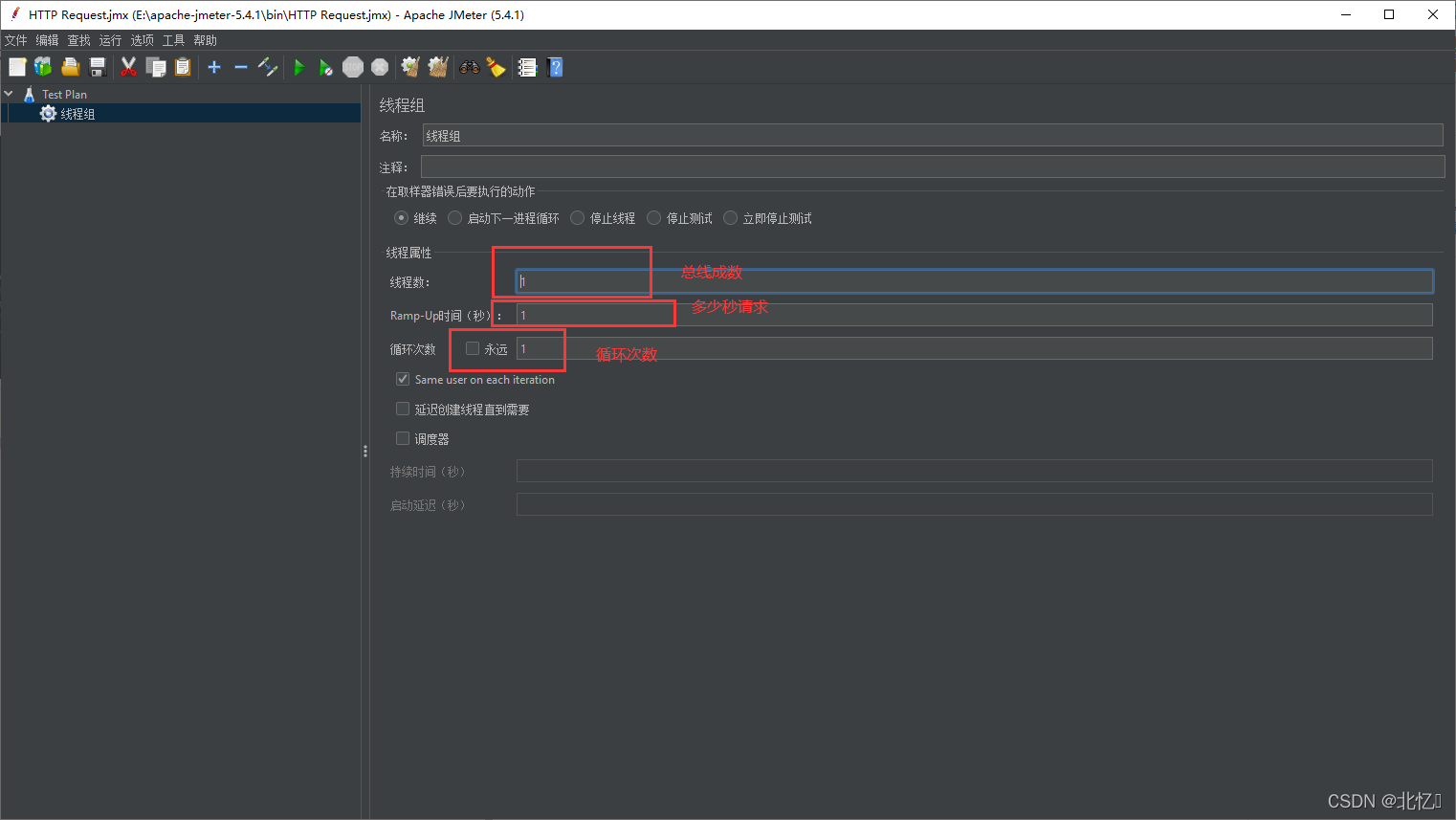Open the 编辑 menu
The height and width of the screenshot is (820, 1456).
pyautogui.click(x=48, y=40)
